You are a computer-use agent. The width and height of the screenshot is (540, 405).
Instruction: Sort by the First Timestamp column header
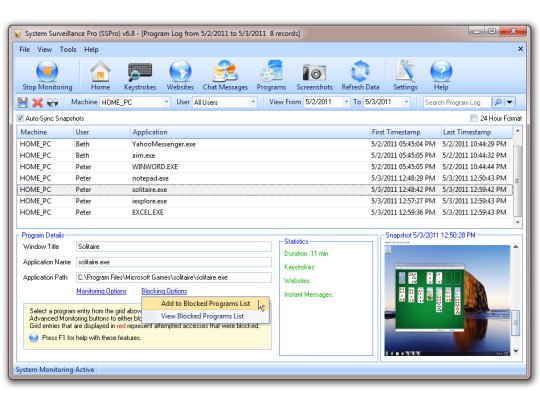pos(405,132)
